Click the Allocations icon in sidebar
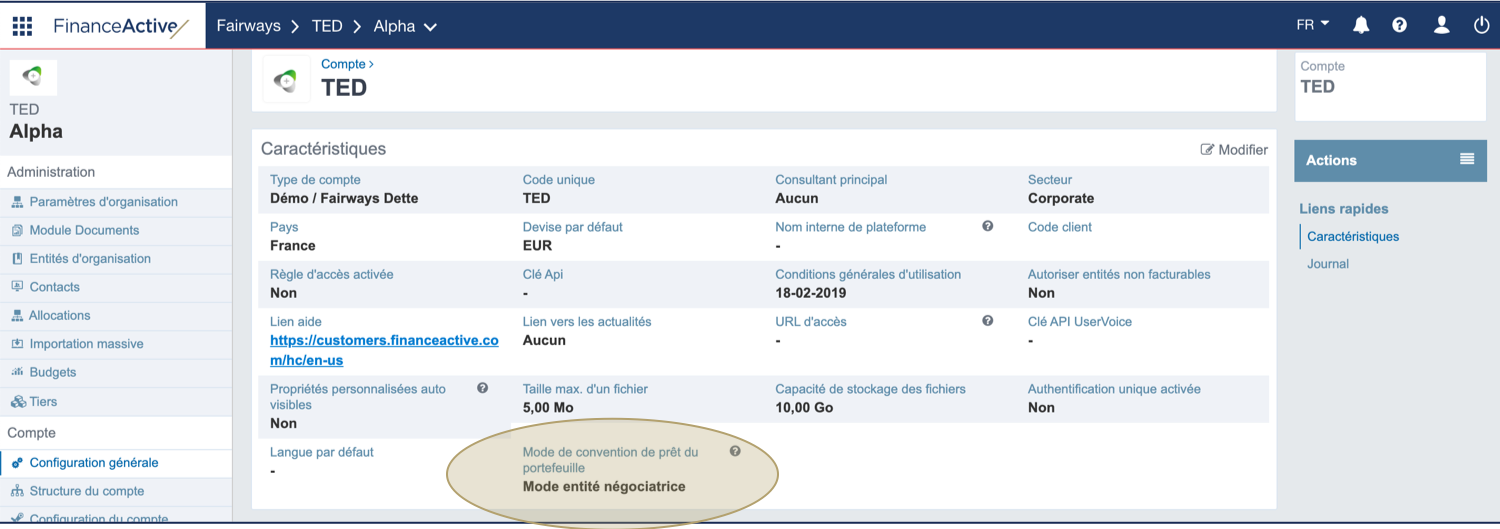The width and height of the screenshot is (1500, 529). [17, 315]
